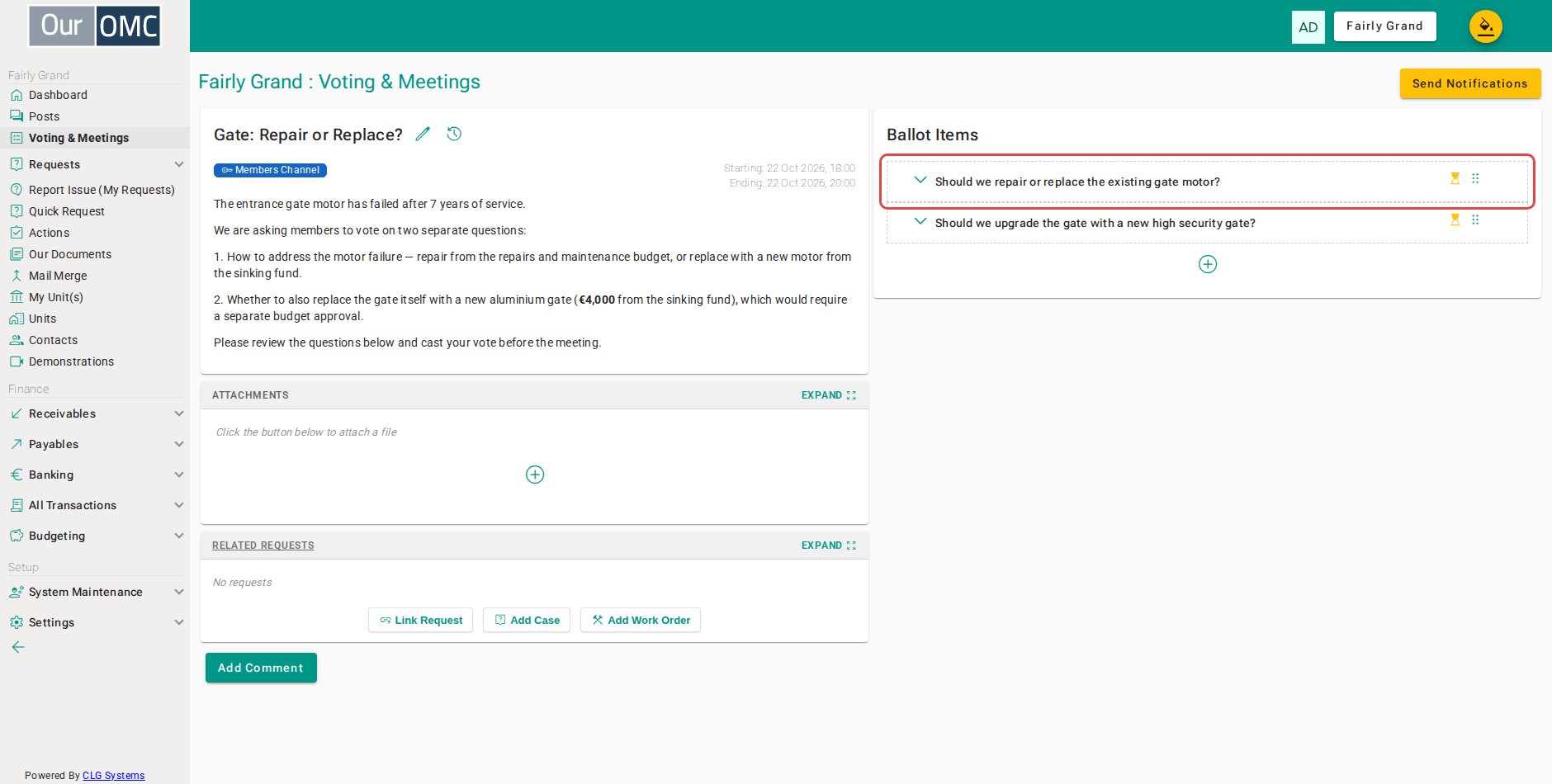This screenshot has width=1552, height=784.
Task: Click the yellow paint bucket theme icon
Action: [1485, 26]
